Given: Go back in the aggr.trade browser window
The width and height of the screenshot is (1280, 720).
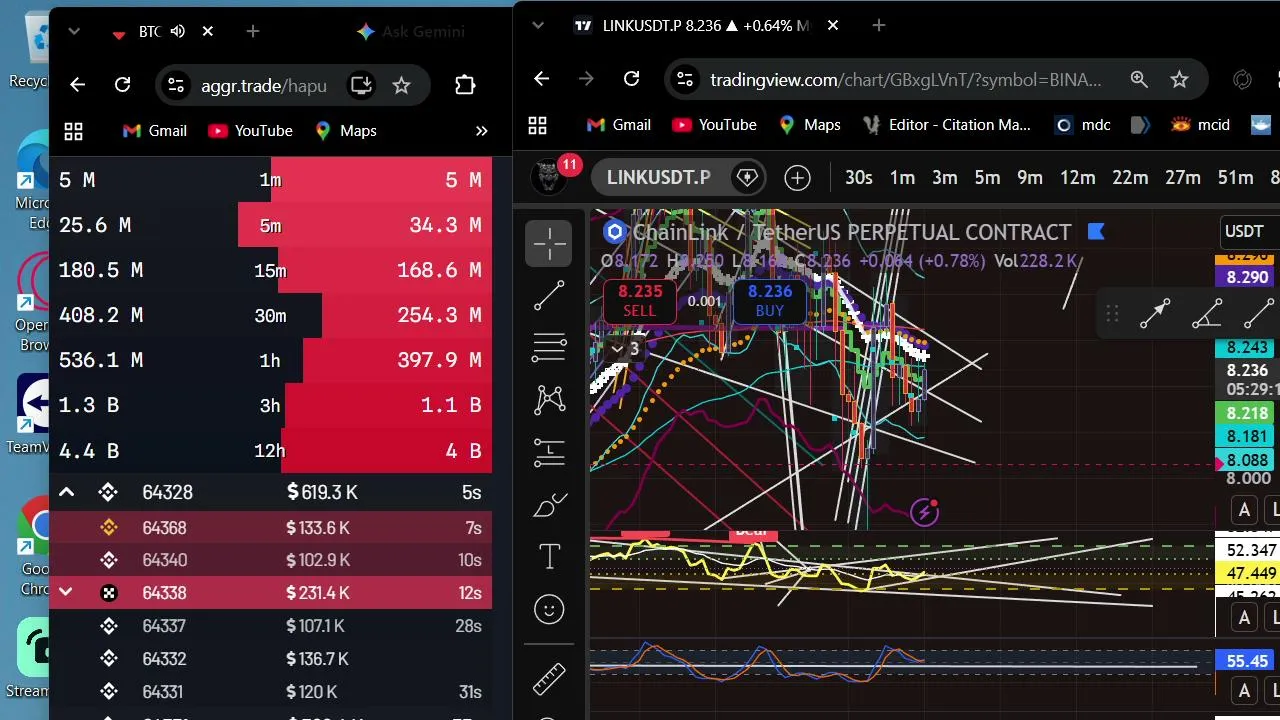Looking at the screenshot, I should (77, 85).
